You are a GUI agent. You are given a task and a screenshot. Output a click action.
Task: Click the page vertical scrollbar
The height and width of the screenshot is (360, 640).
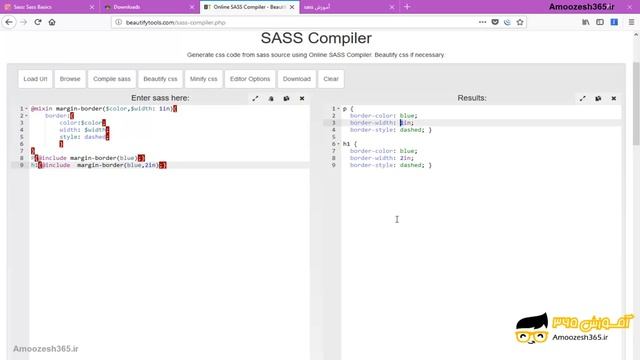coord(636,103)
